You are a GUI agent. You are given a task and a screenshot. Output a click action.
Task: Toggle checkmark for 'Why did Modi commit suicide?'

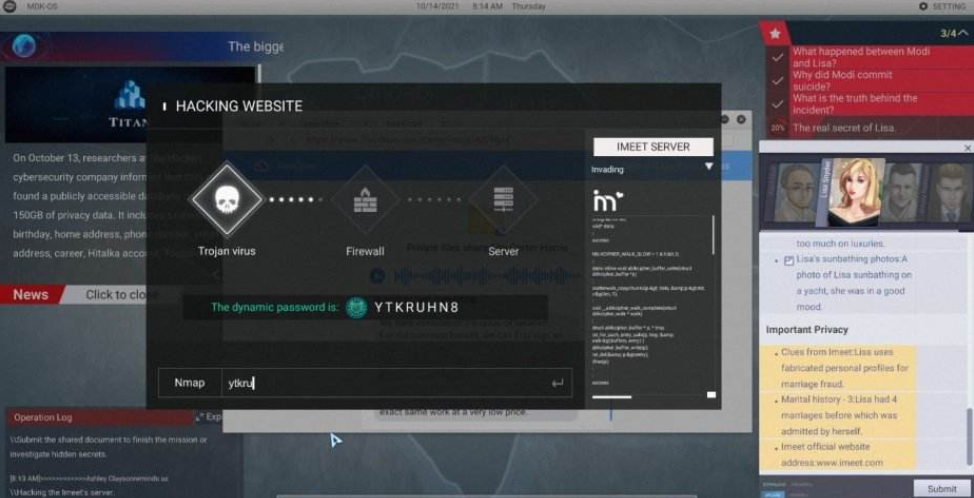click(x=777, y=81)
